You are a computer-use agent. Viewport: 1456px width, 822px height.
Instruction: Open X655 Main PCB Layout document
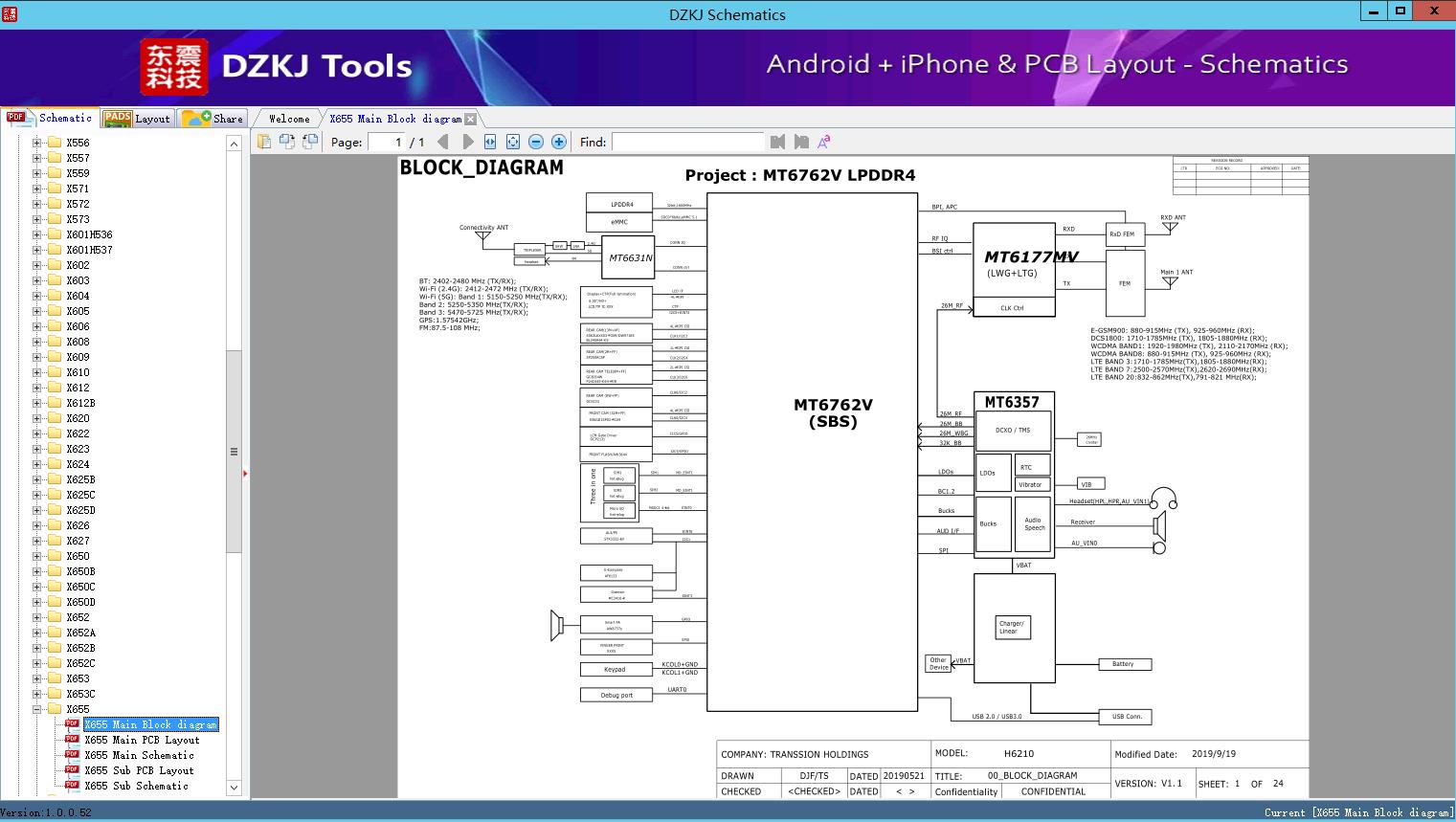coord(142,740)
